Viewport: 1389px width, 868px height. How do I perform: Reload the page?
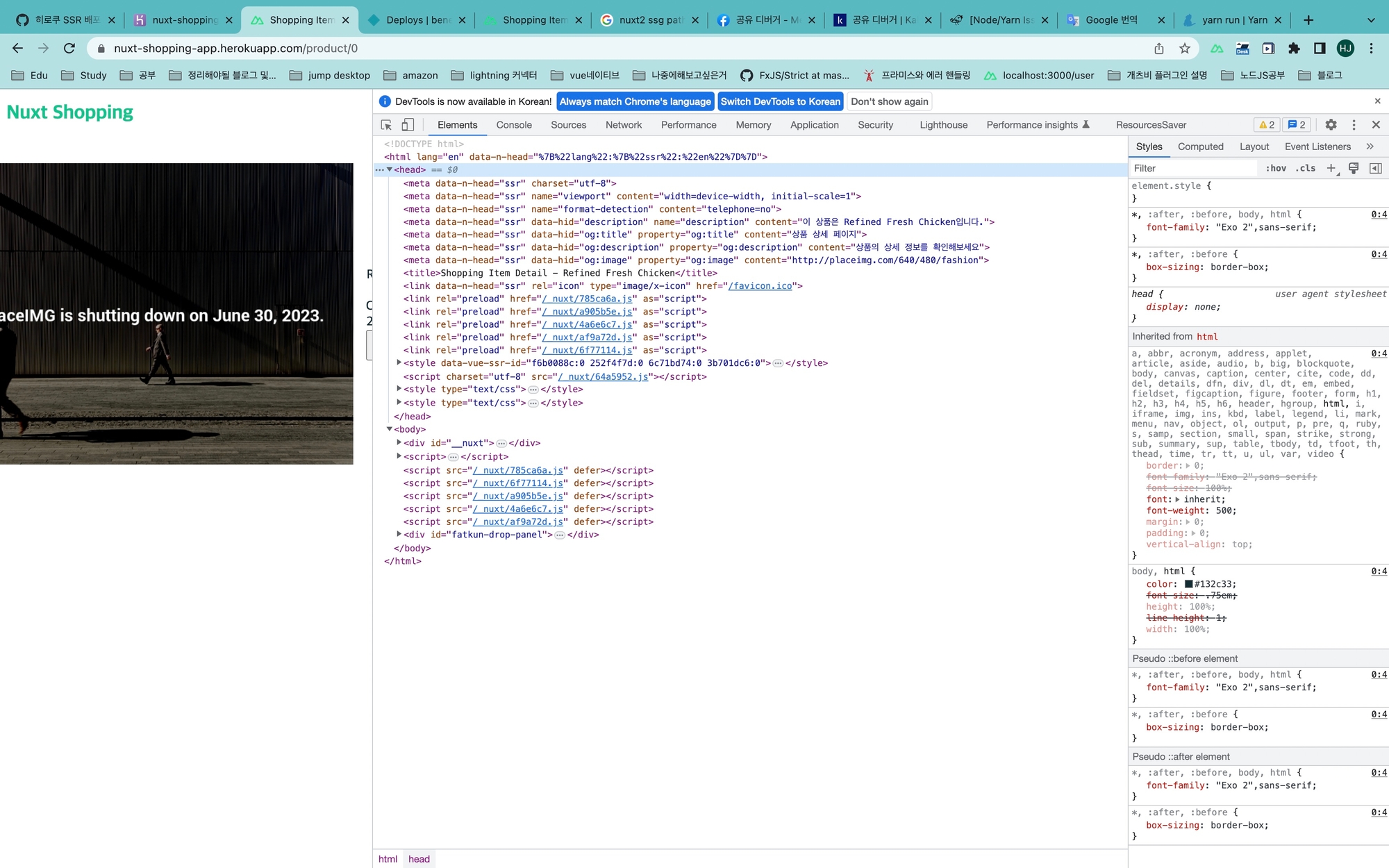(69, 48)
